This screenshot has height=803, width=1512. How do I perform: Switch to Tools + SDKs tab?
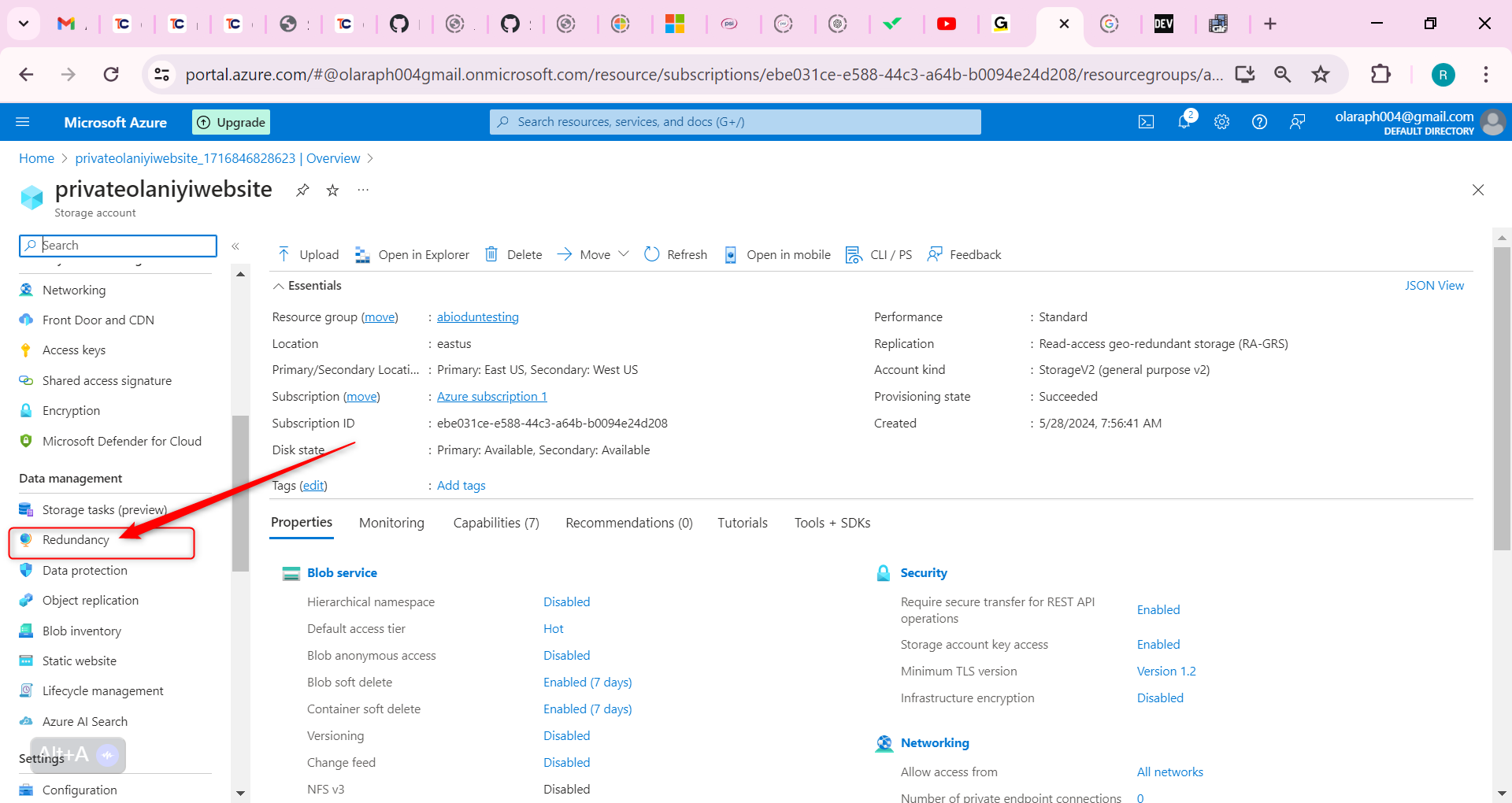coord(832,523)
